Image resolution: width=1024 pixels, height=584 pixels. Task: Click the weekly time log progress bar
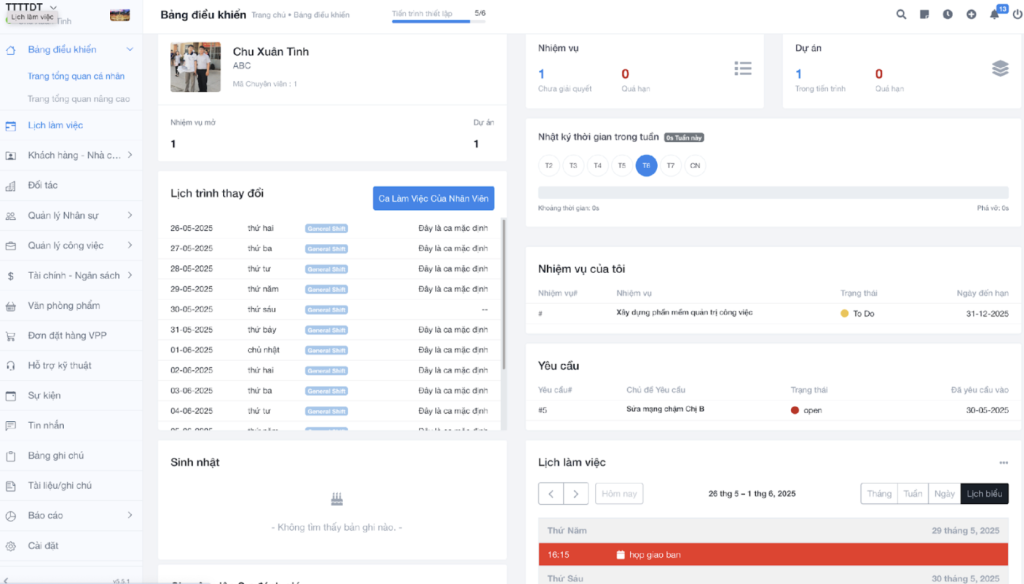[773, 193]
